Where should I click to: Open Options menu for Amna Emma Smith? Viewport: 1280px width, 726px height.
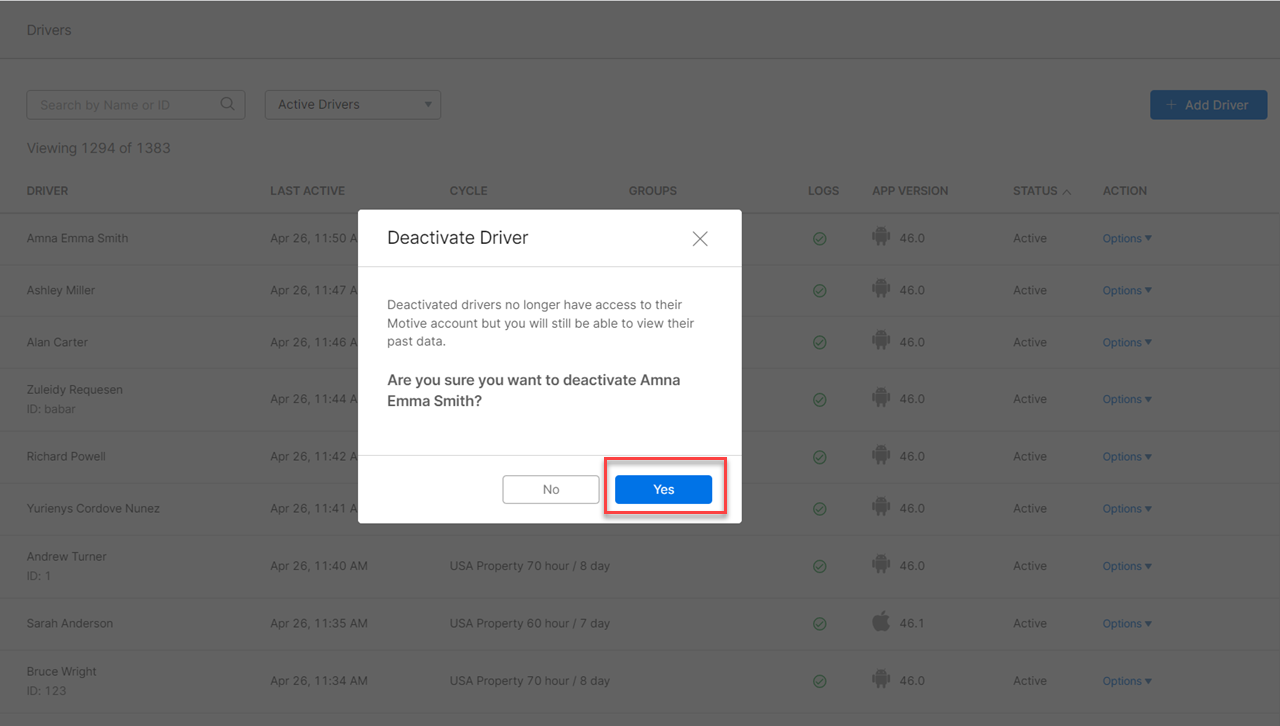point(1127,239)
